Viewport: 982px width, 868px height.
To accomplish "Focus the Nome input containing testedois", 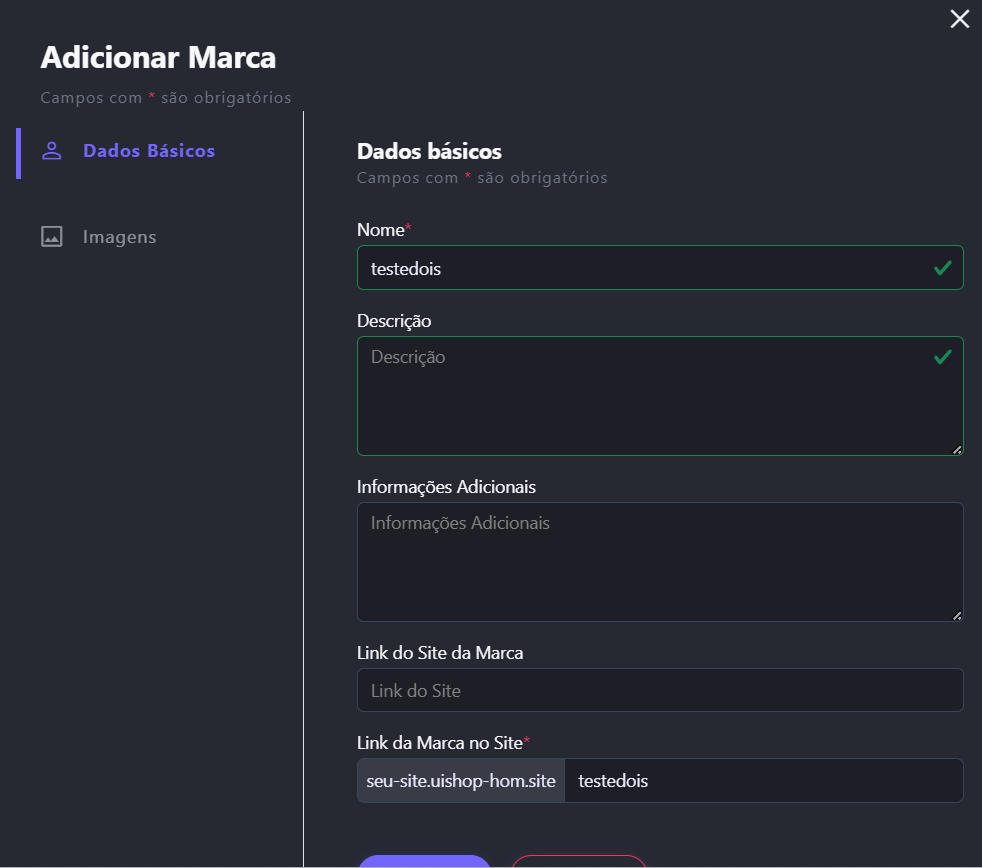I will pos(640,268).
